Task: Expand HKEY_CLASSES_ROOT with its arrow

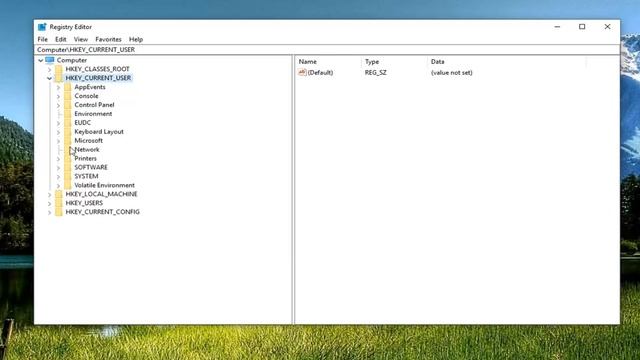Action: click(x=49, y=69)
